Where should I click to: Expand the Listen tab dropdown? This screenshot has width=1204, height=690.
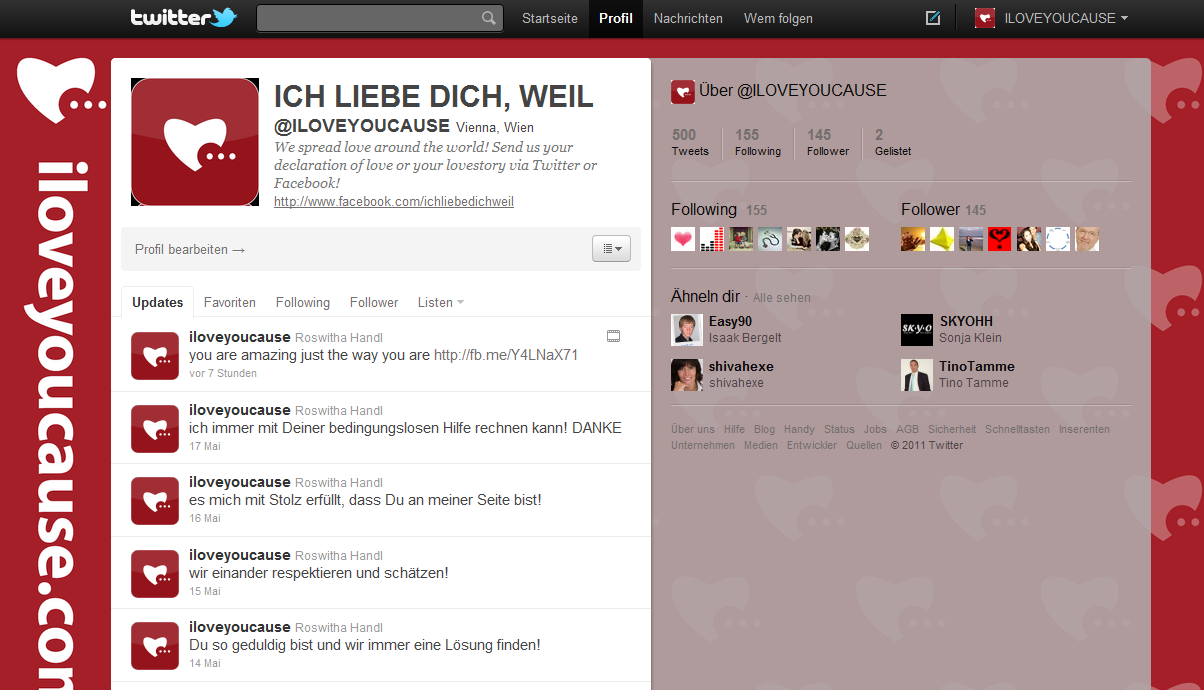pos(441,302)
